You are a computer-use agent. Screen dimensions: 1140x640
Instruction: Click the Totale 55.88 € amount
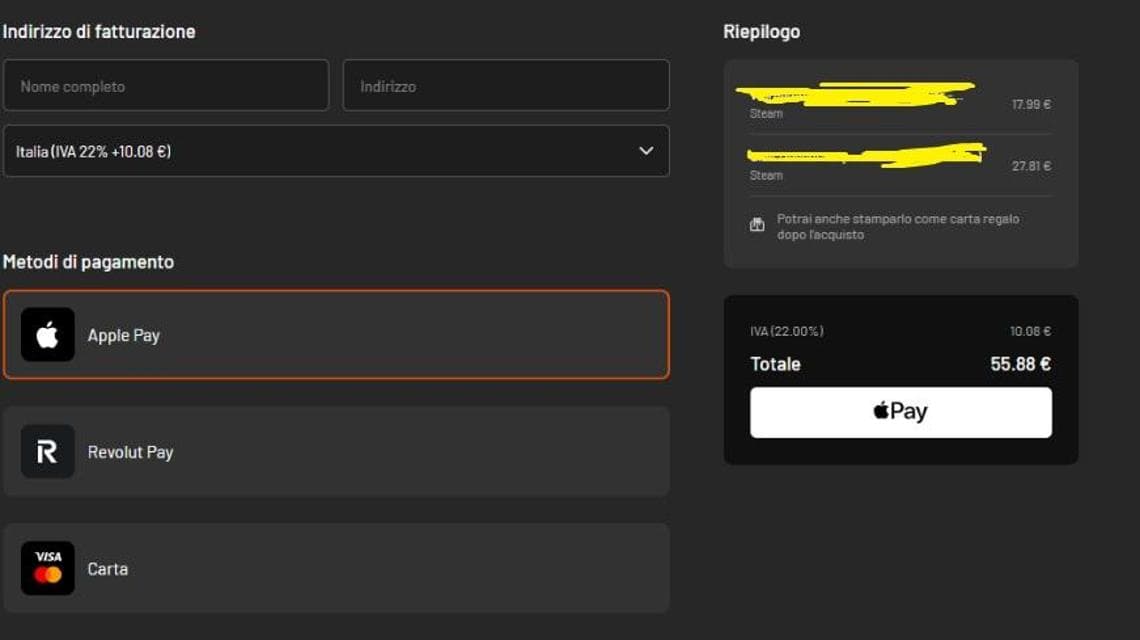1020,364
